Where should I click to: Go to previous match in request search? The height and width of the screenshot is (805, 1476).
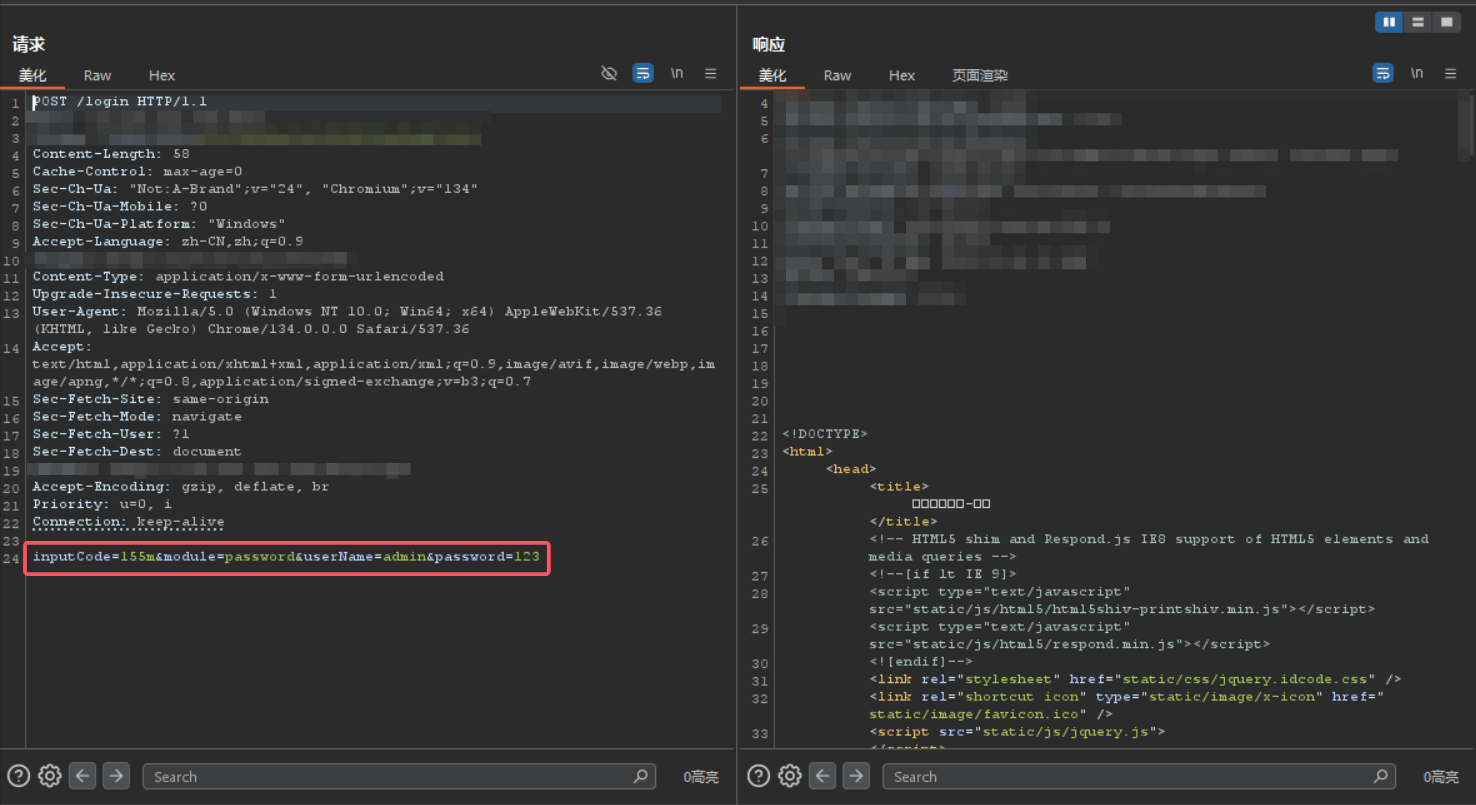pyautogui.click(x=83, y=776)
